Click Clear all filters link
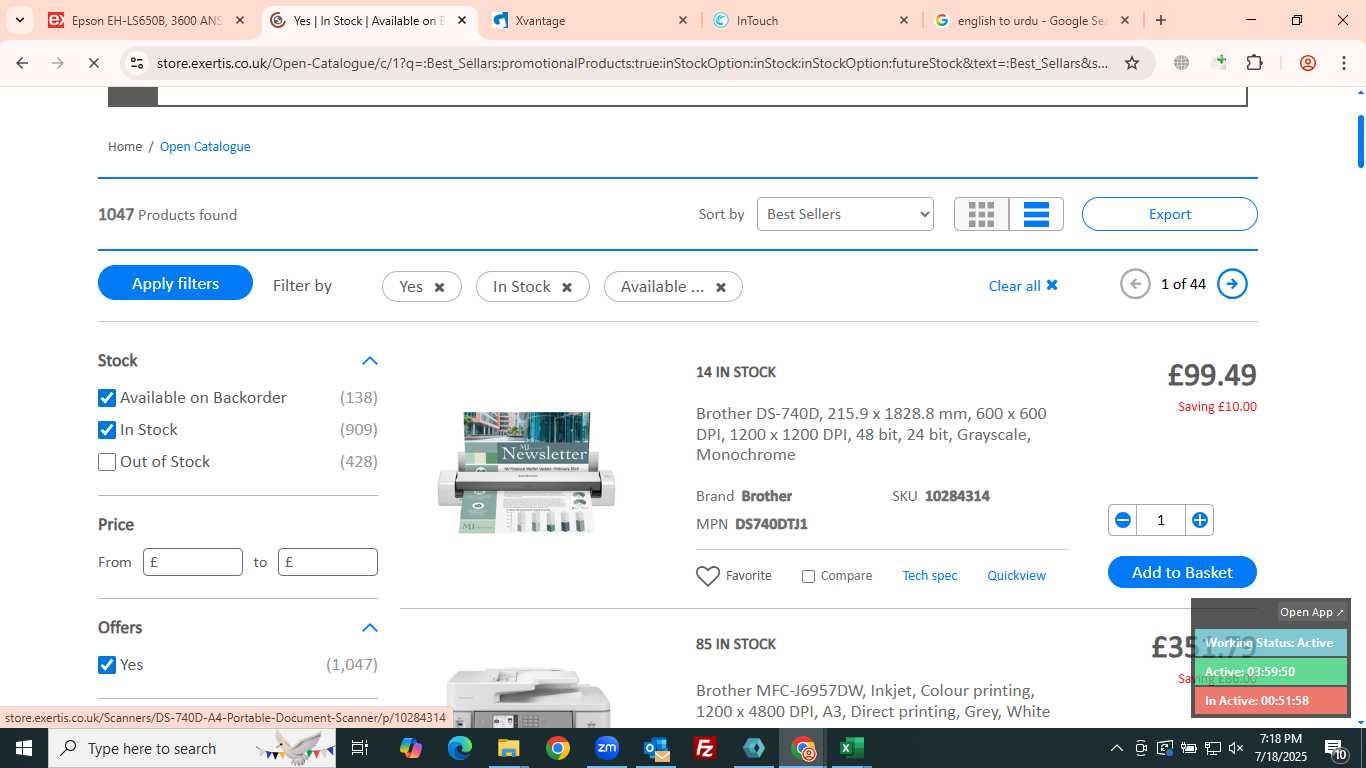The width and height of the screenshot is (1366, 768). tap(1023, 286)
